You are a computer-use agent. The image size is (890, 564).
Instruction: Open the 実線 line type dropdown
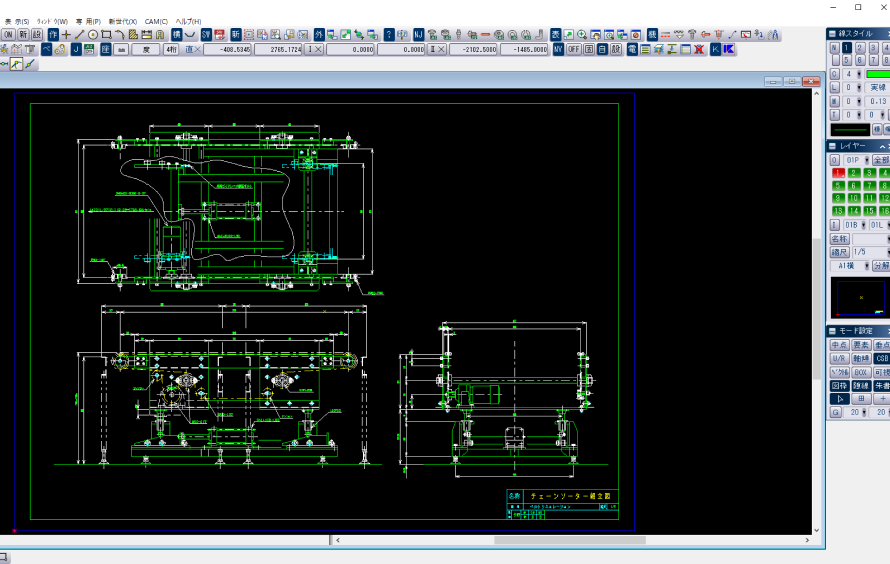(x=877, y=88)
